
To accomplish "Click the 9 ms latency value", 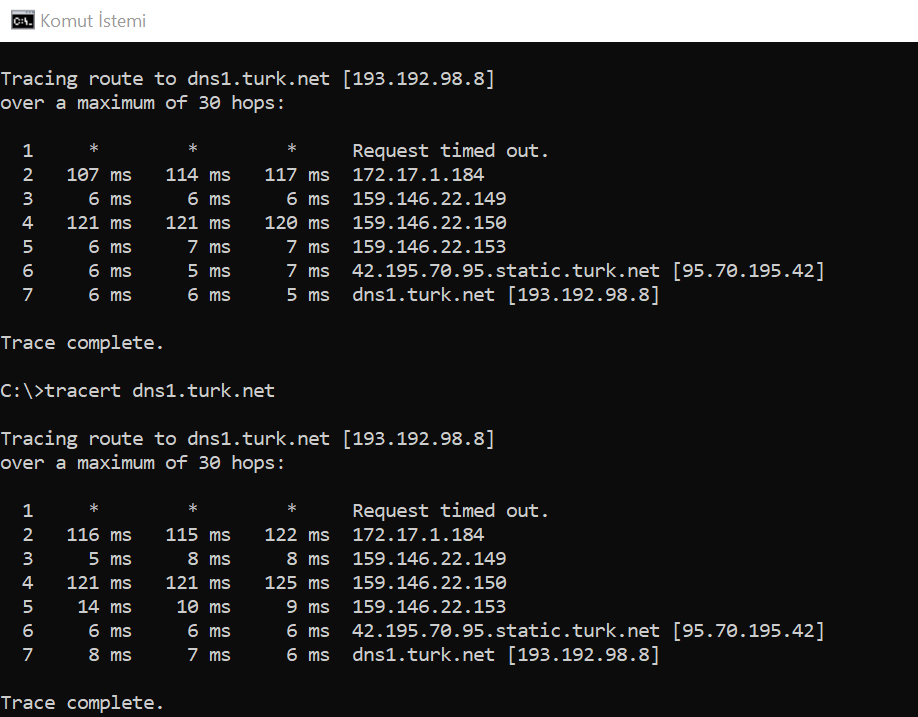I will pyautogui.click(x=308, y=606).
